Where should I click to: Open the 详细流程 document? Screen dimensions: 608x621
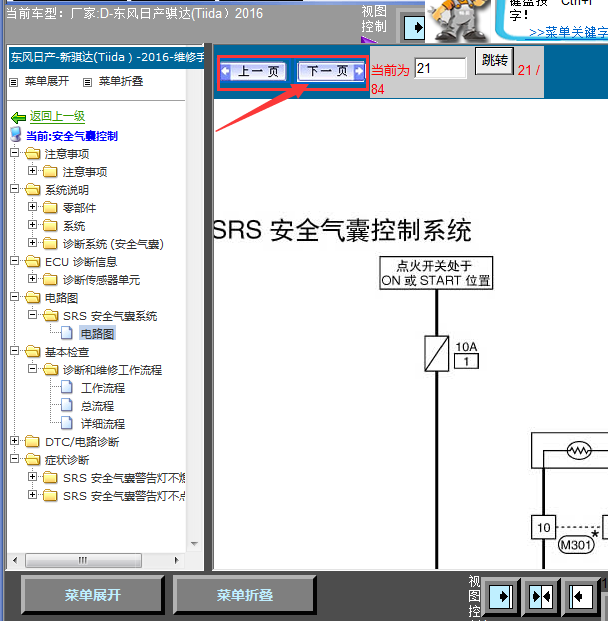pyautogui.click(x=103, y=424)
